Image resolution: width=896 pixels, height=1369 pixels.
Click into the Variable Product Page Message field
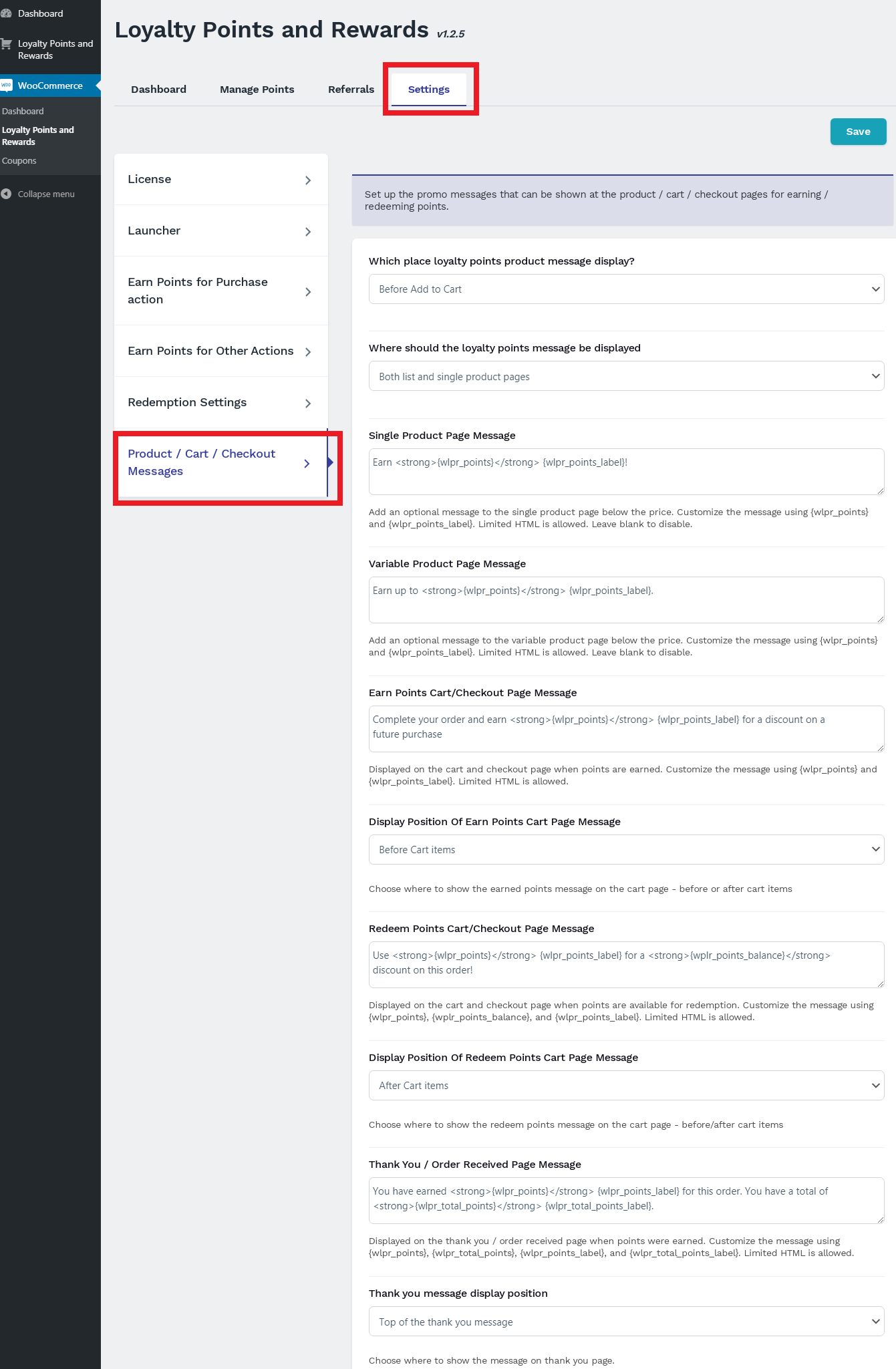click(x=626, y=600)
